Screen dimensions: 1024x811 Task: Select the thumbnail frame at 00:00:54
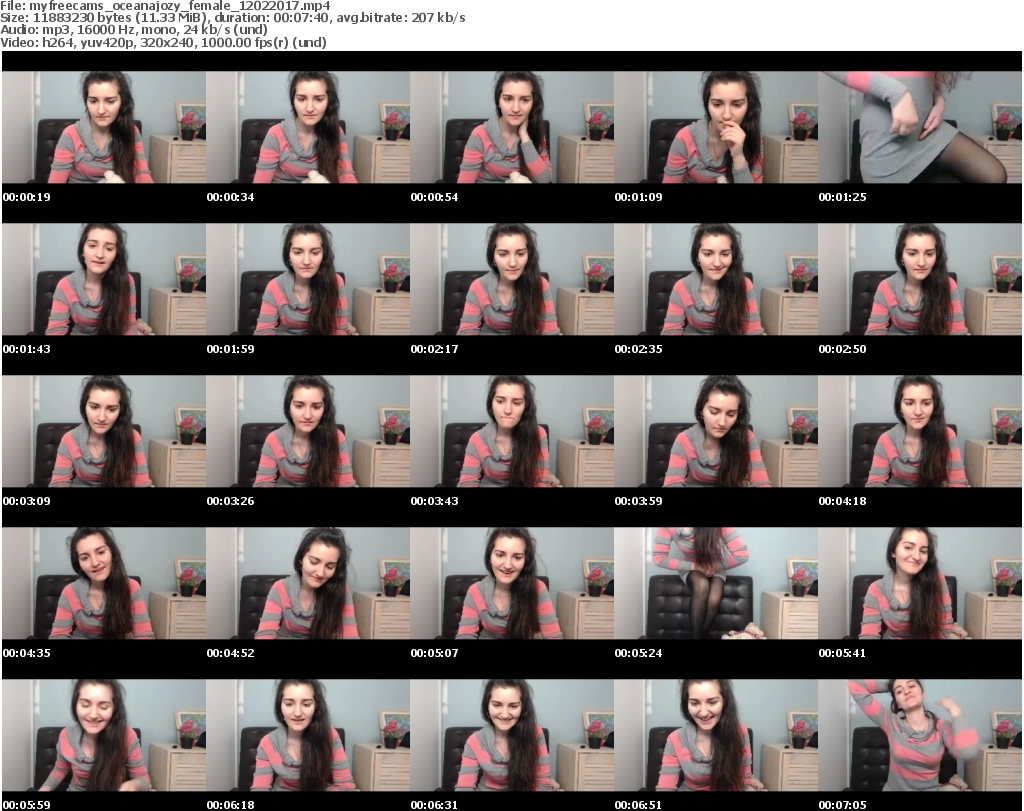click(x=512, y=127)
